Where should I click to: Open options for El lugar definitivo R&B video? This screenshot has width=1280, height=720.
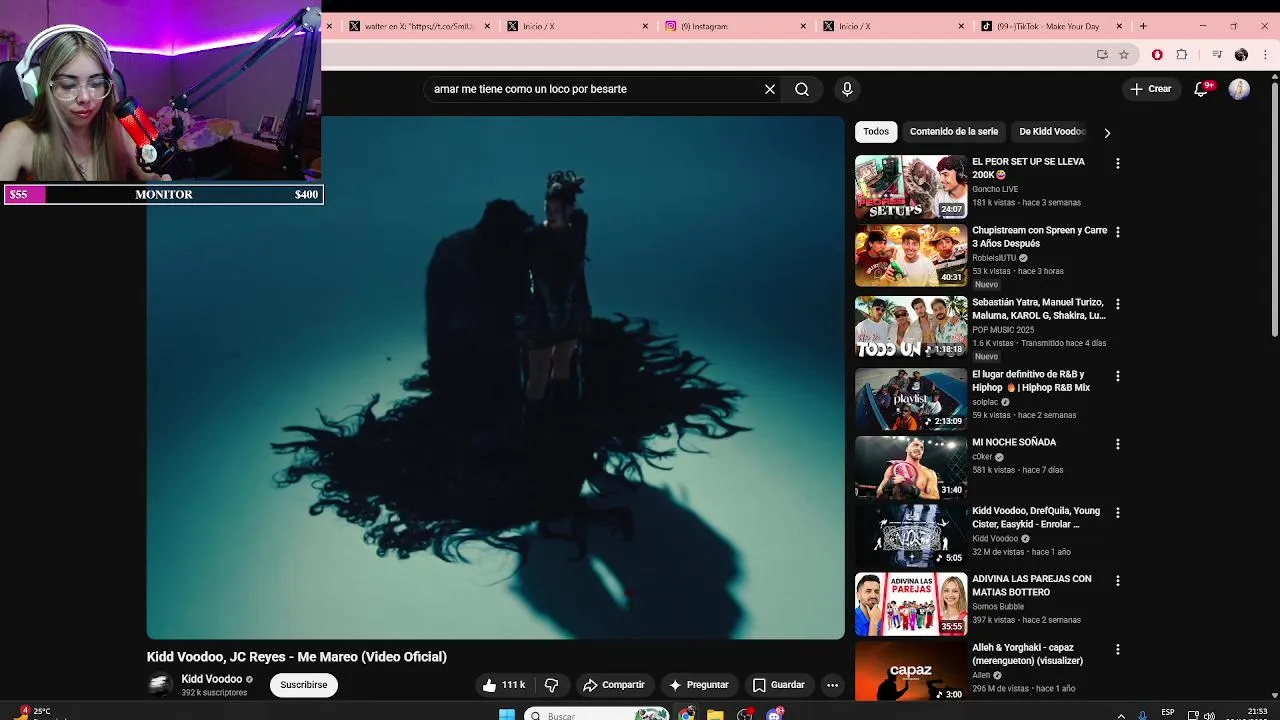tap(1118, 376)
